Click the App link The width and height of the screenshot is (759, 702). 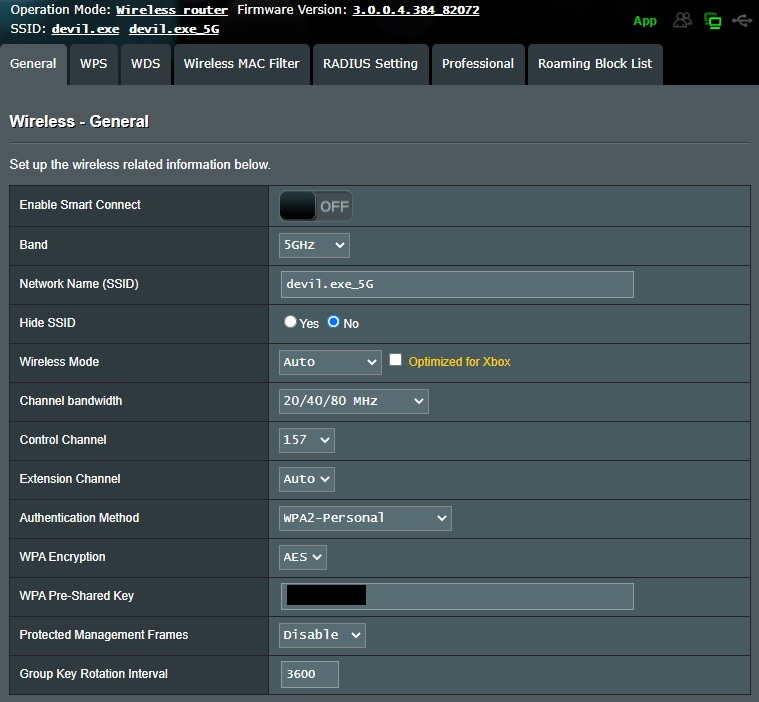point(645,21)
